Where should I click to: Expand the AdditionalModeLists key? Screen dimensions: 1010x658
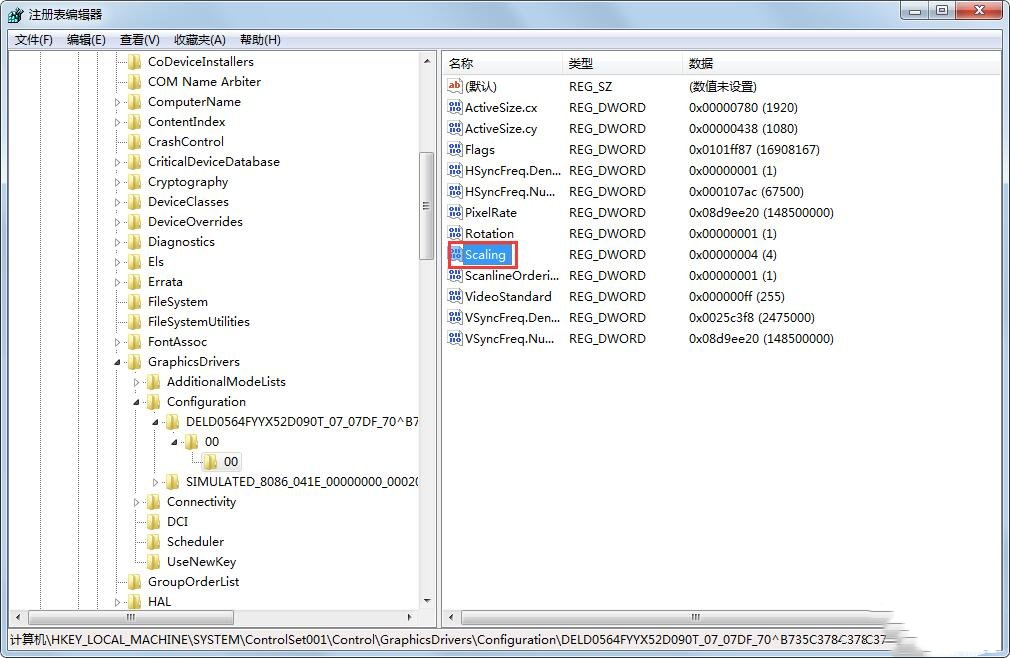[x=137, y=382]
